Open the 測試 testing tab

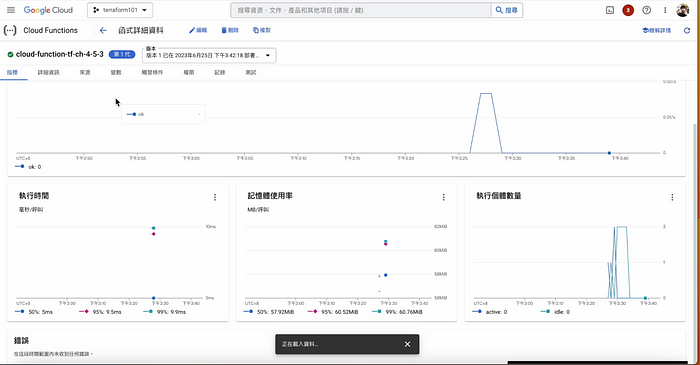click(x=251, y=72)
